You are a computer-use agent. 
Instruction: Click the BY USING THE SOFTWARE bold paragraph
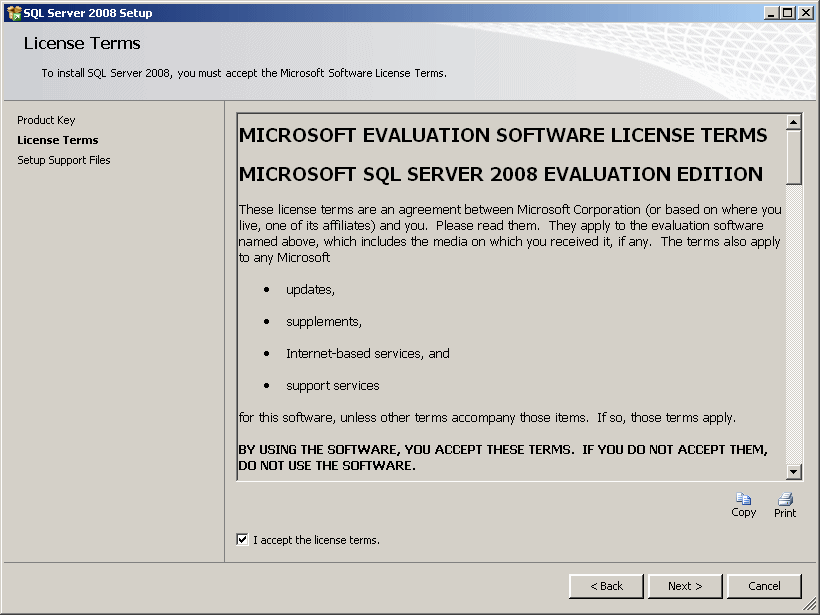tap(503, 458)
